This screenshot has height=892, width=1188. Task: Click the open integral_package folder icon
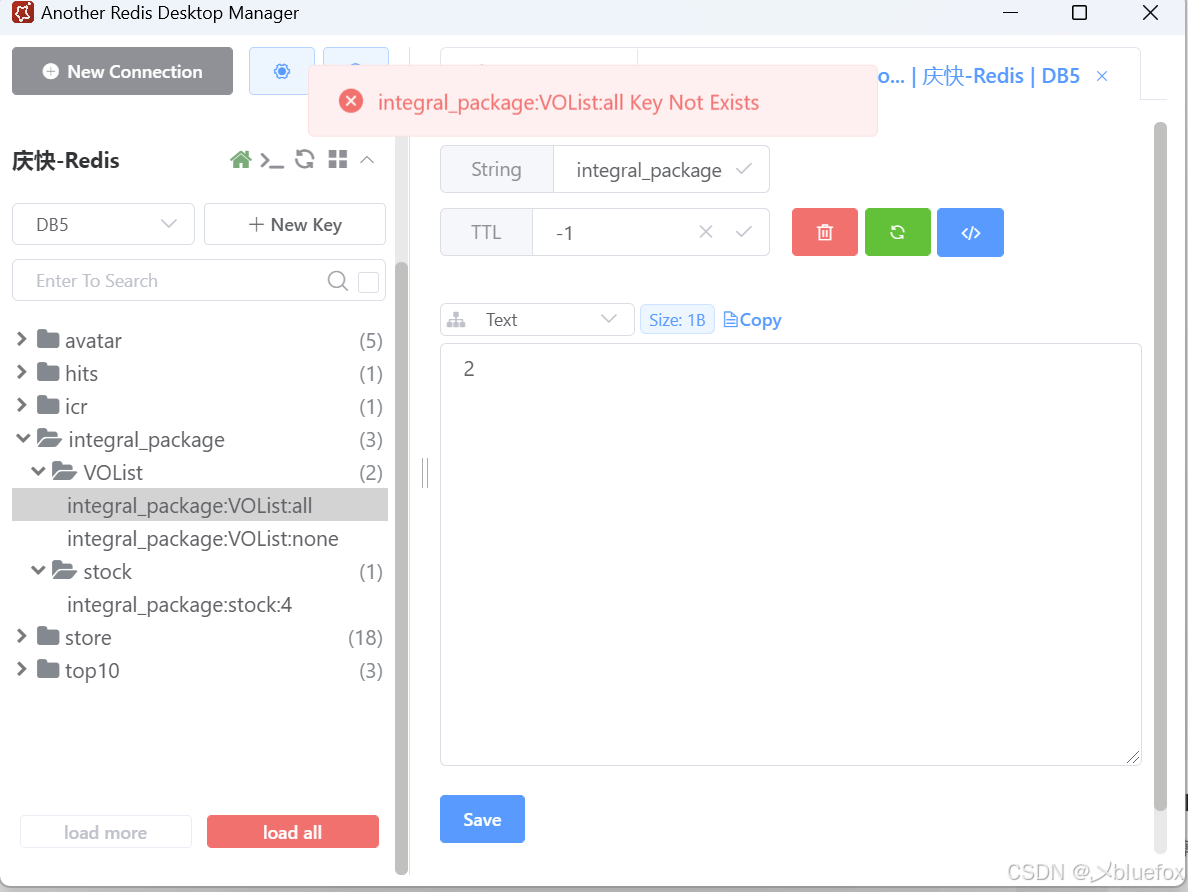point(50,438)
